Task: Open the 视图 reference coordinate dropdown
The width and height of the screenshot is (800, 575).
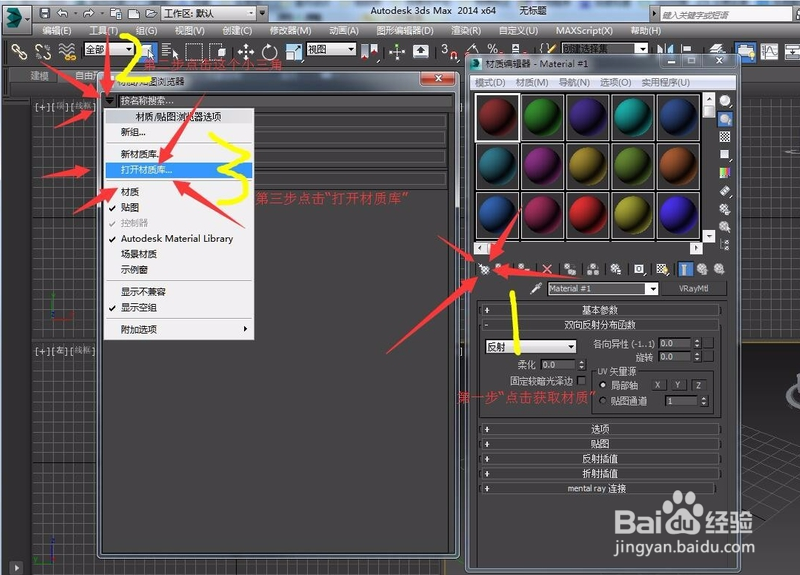Action: tap(331, 49)
